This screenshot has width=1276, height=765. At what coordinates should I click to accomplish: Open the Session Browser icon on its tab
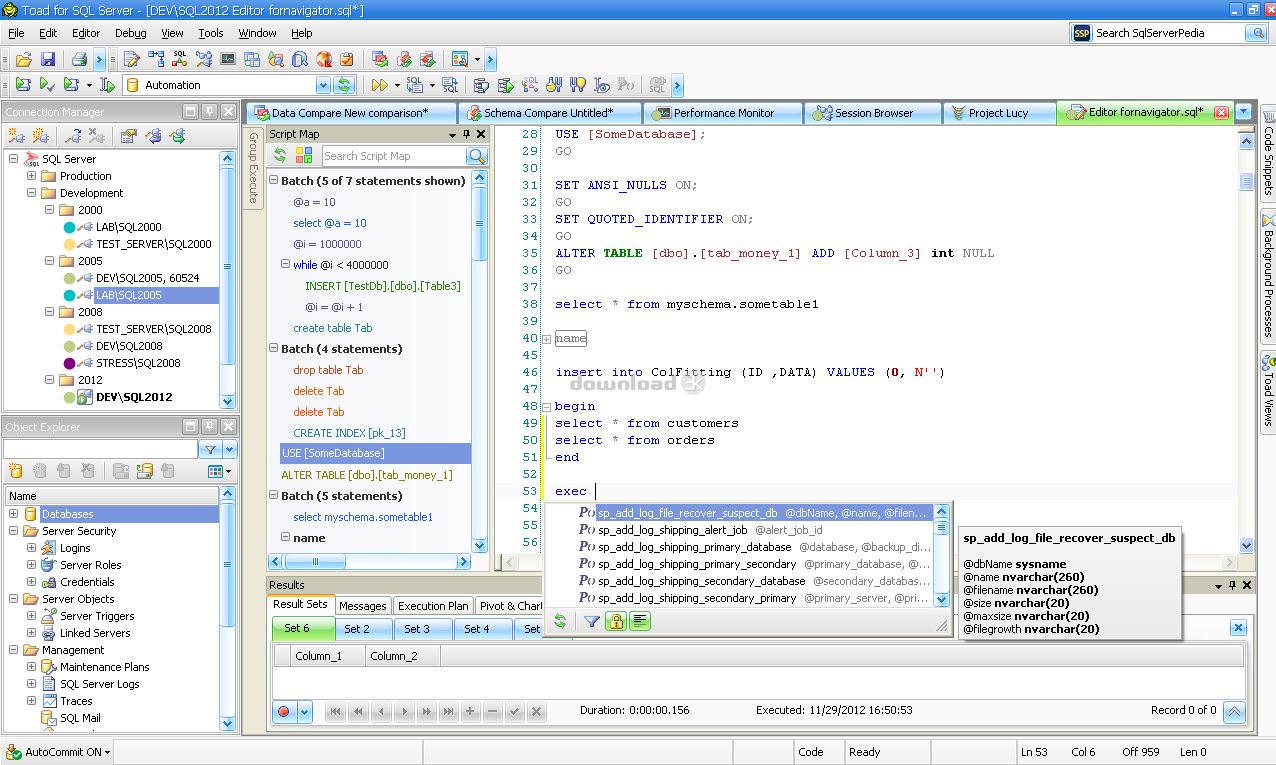click(x=823, y=113)
